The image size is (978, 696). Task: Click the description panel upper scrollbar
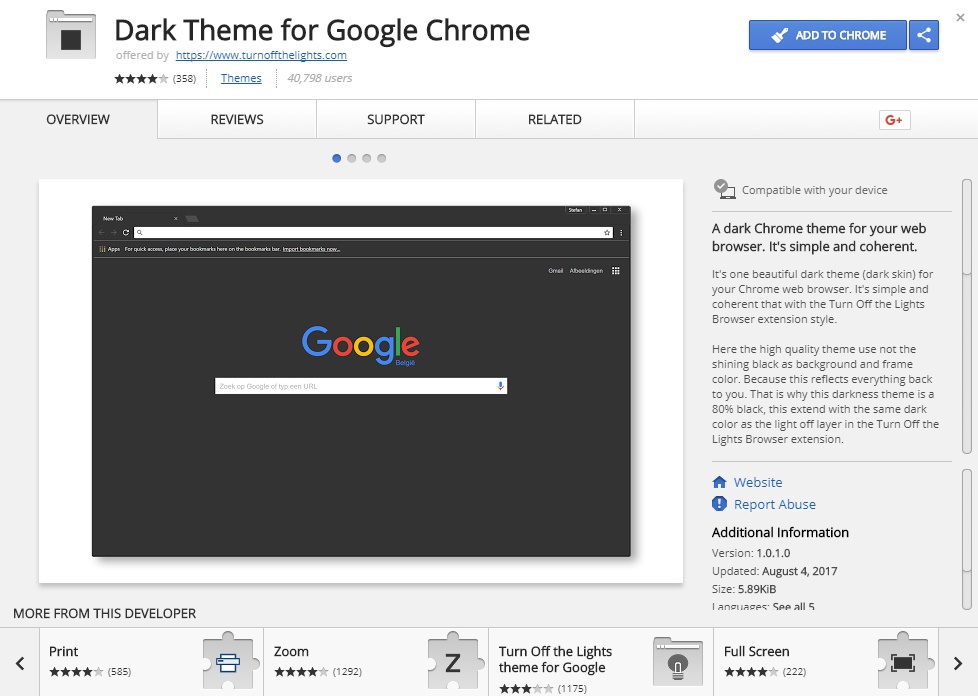click(967, 317)
